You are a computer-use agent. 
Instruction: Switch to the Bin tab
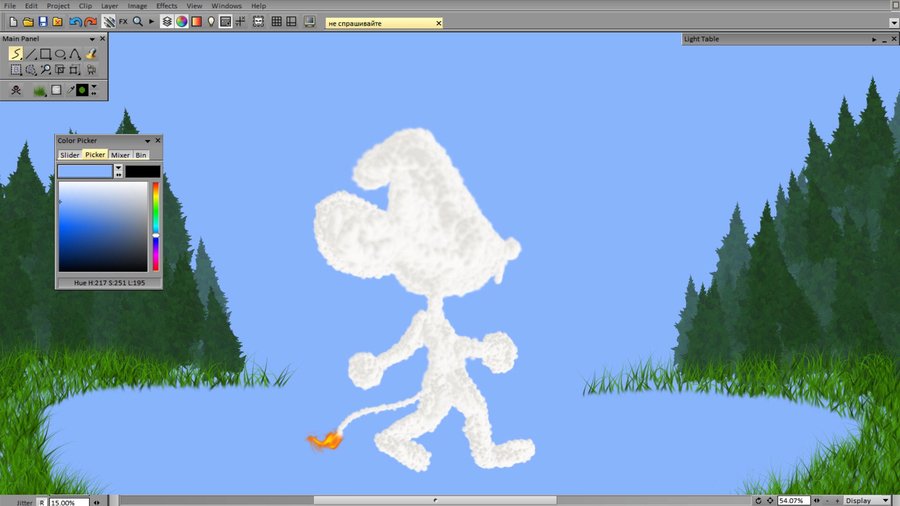[141, 155]
